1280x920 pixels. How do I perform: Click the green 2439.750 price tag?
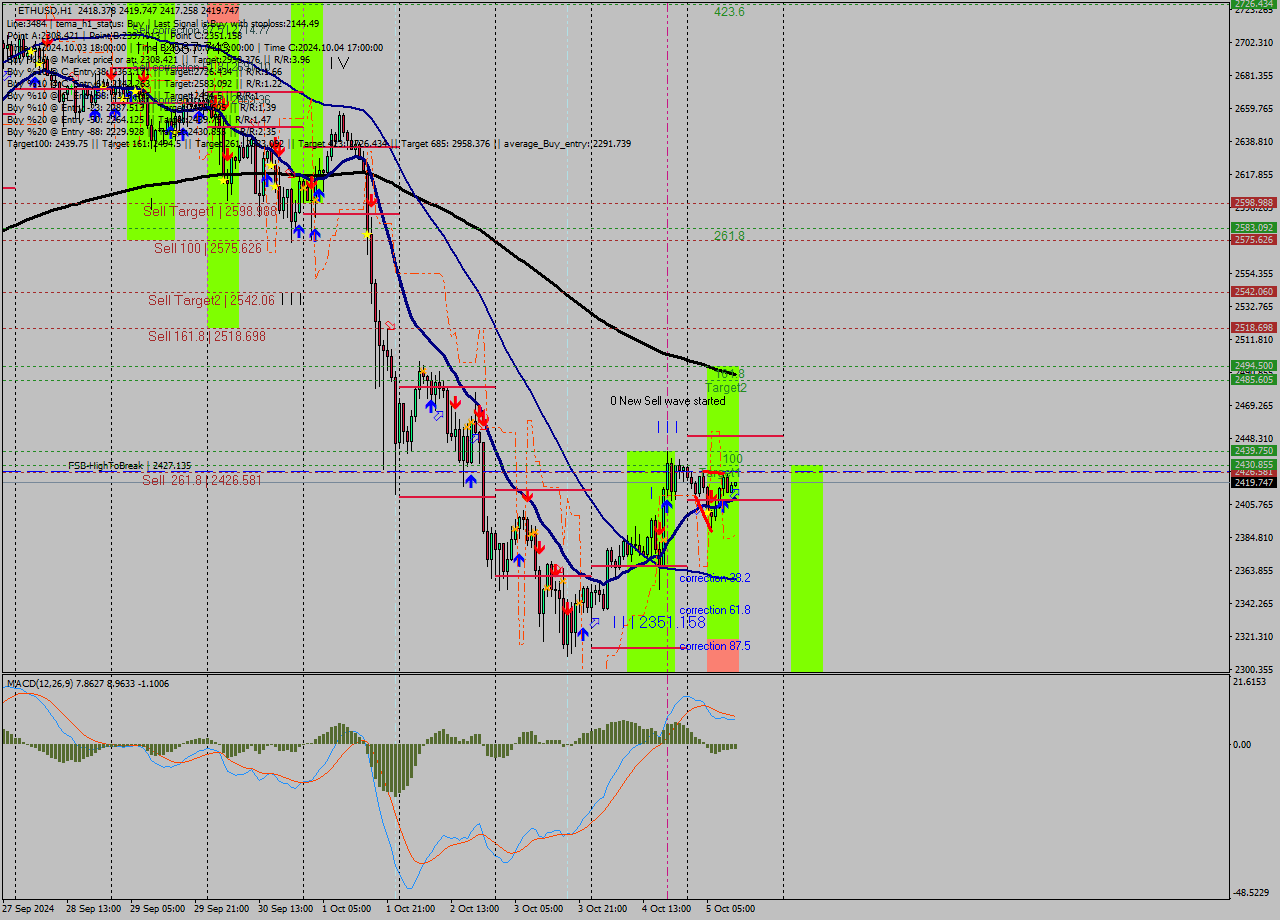(x=1254, y=451)
